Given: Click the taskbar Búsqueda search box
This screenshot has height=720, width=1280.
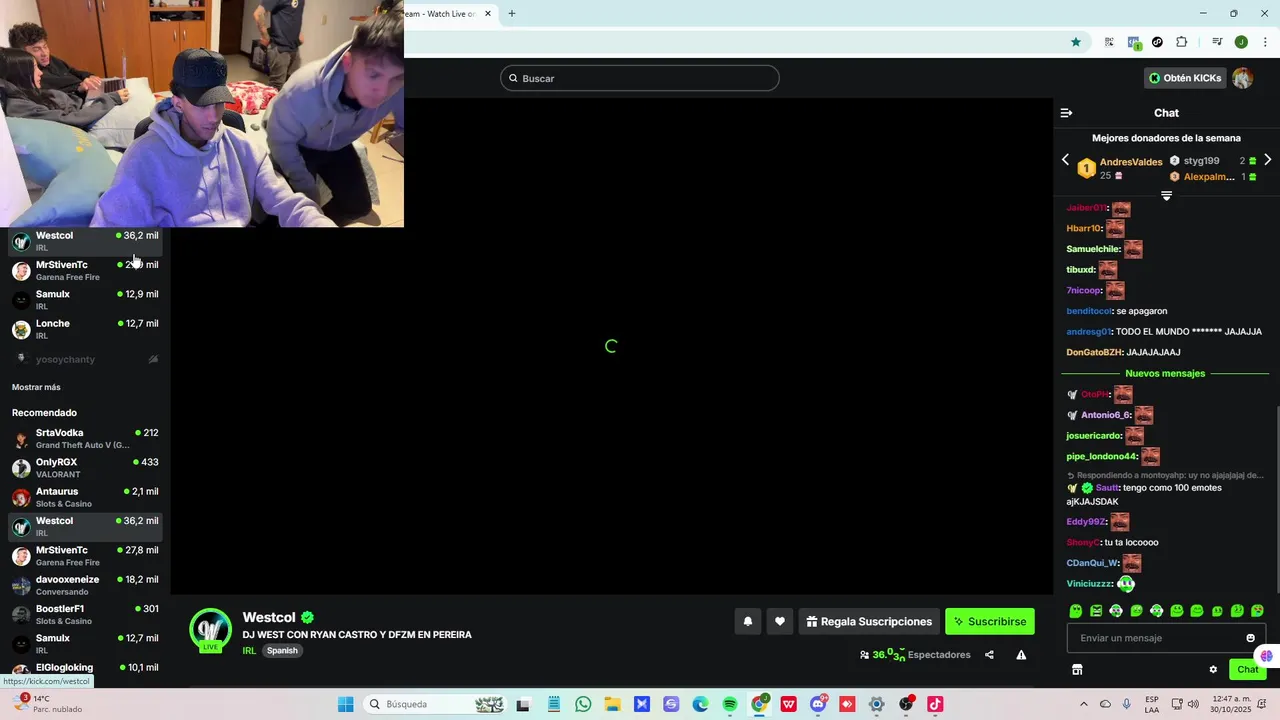Looking at the screenshot, I should tap(433, 704).
